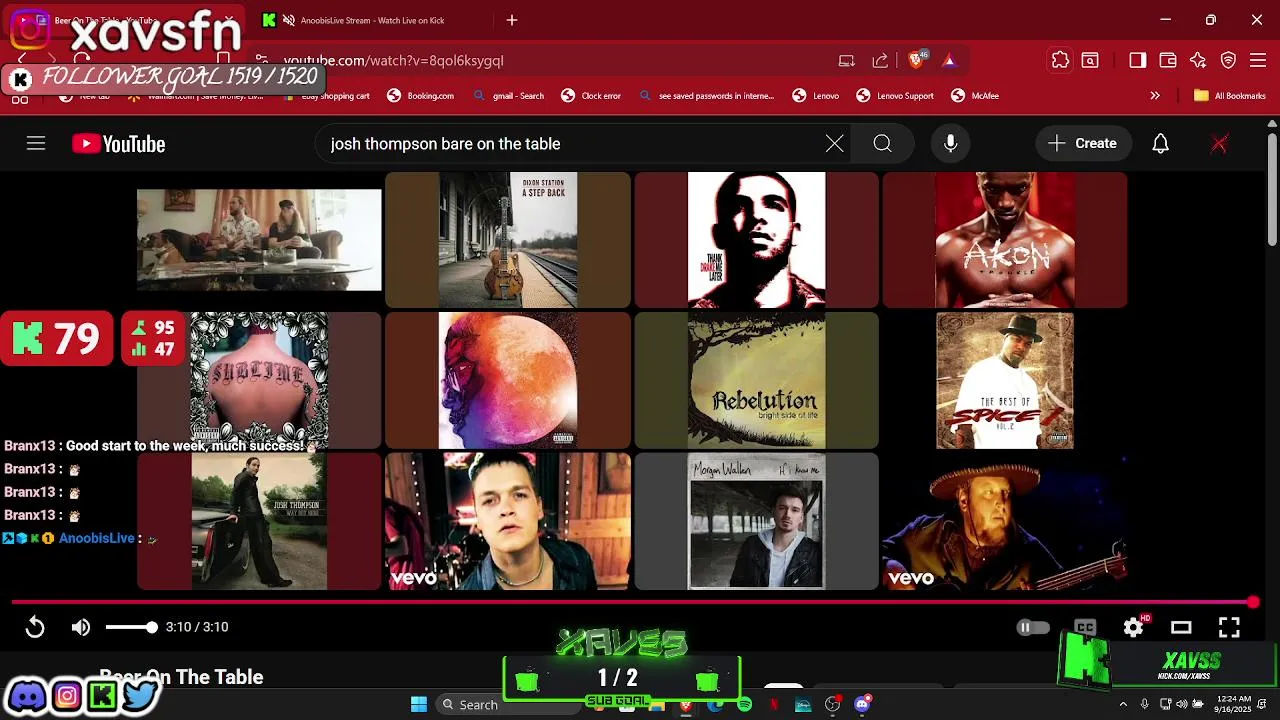
Task: Start voice search with microphone
Action: (950, 144)
